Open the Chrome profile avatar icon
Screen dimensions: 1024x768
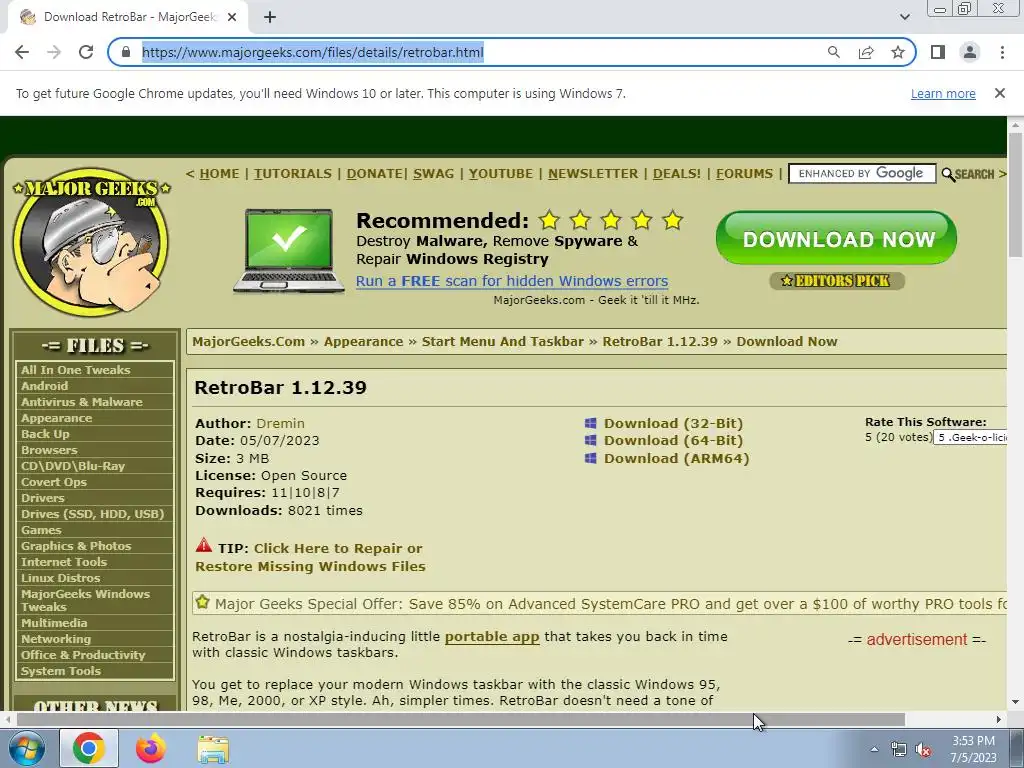coord(970,52)
